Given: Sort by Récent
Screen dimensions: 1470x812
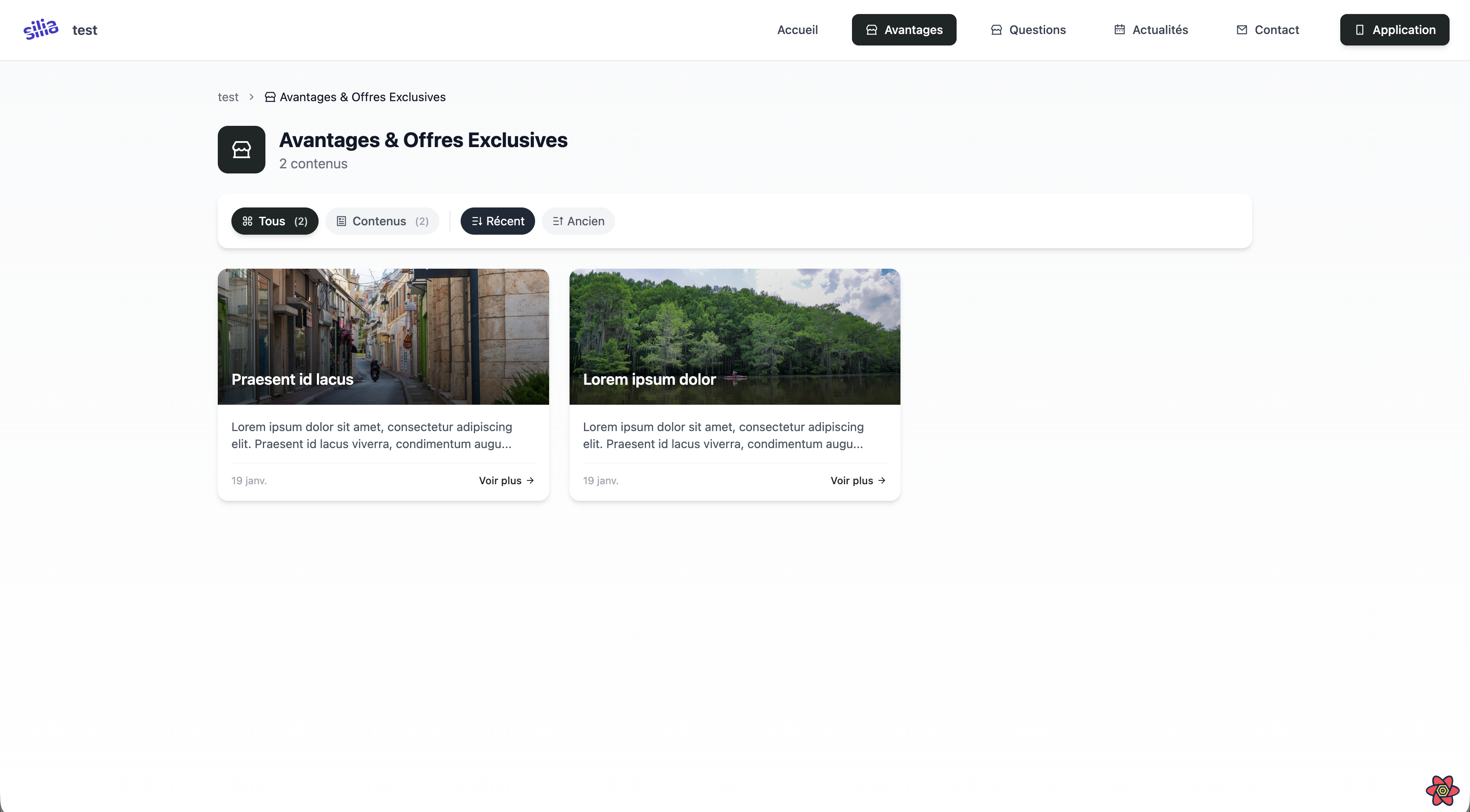Looking at the screenshot, I should [x=497, y=221].
